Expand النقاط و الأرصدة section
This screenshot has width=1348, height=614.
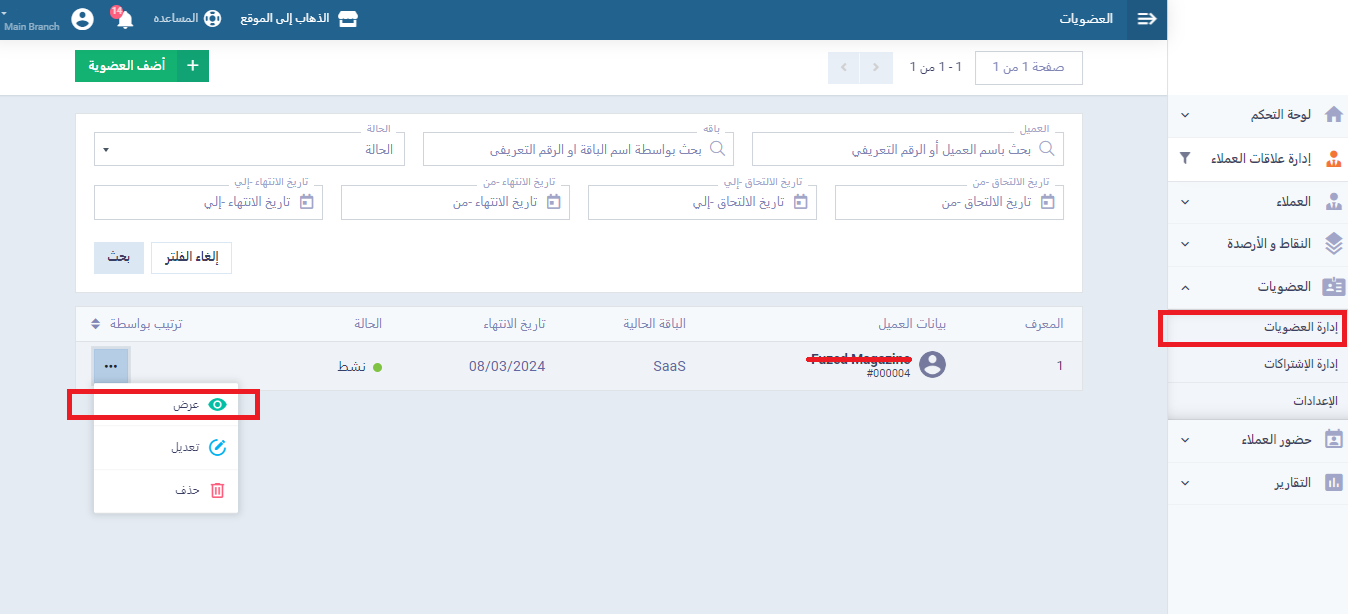click(1185, 244)
